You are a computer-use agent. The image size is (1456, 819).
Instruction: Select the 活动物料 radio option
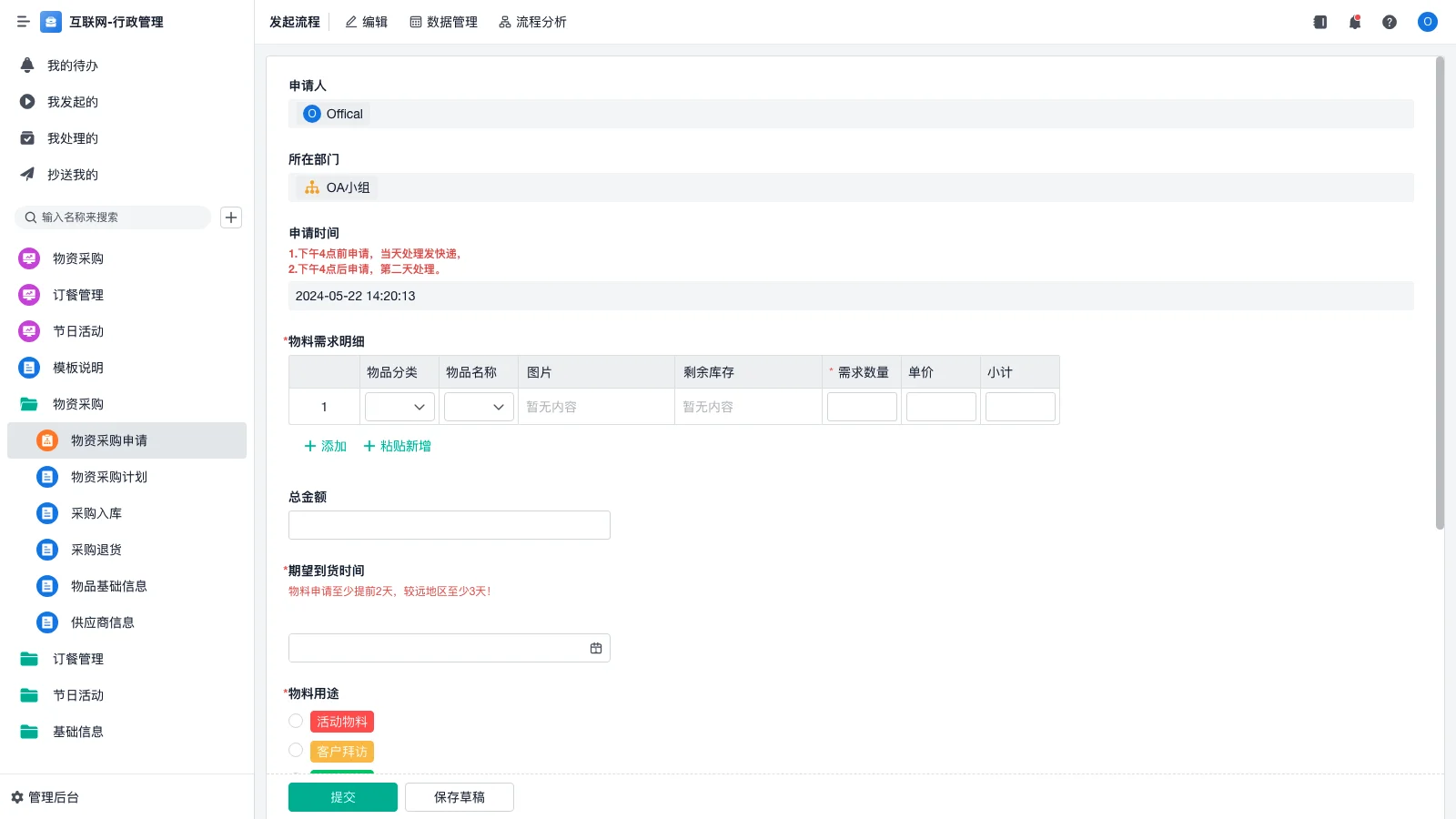pos(296,721)
